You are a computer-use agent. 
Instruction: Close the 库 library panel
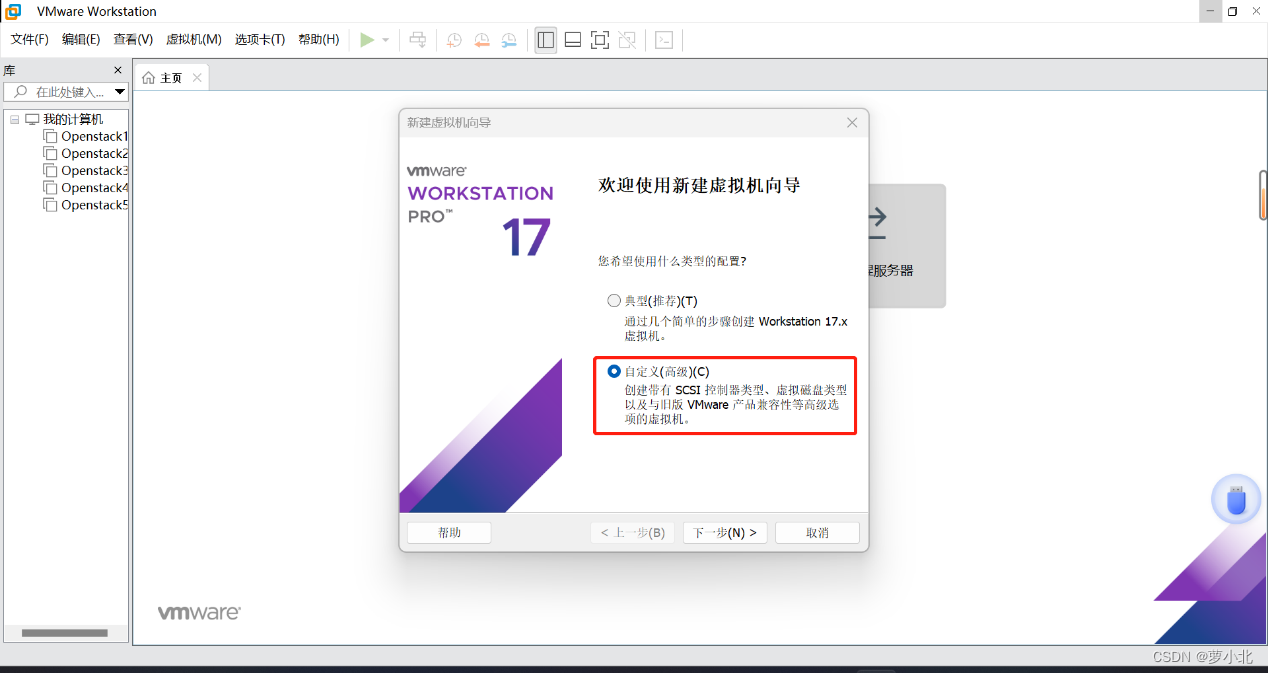point(118,70)
